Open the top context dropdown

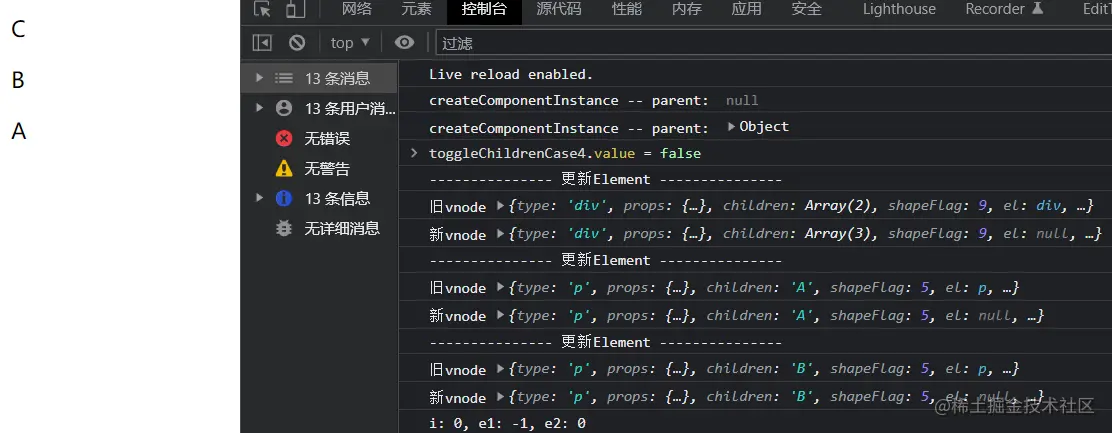(350, 43)
